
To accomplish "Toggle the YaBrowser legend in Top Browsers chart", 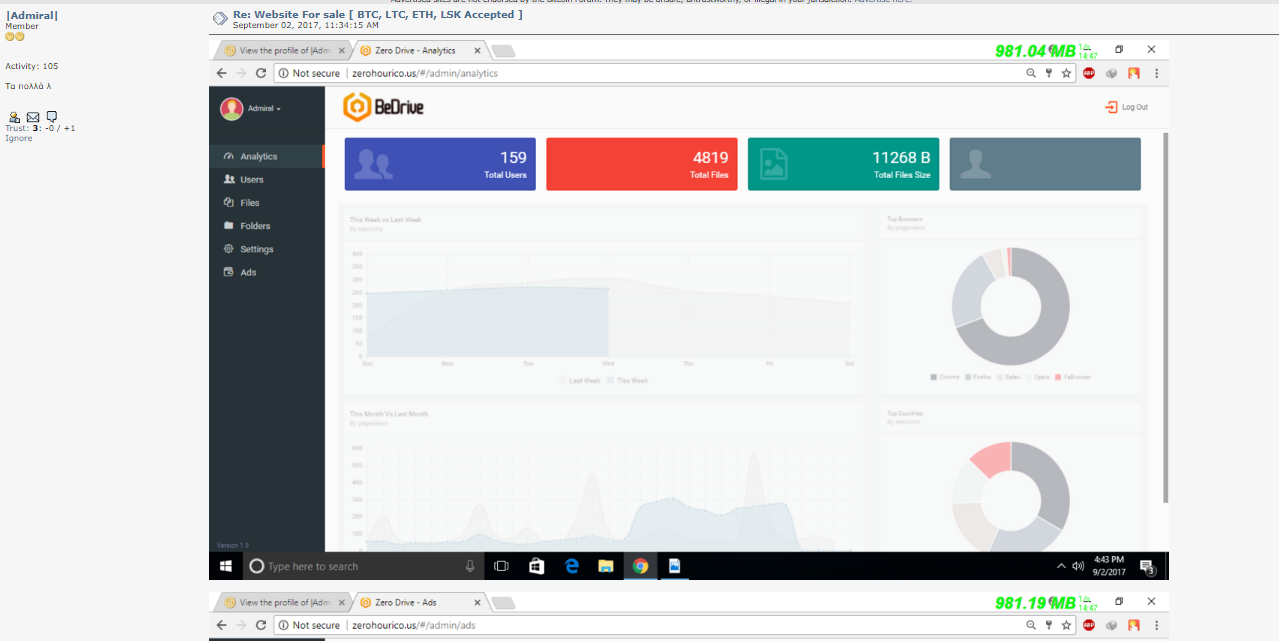I will tap(1073, 377).
